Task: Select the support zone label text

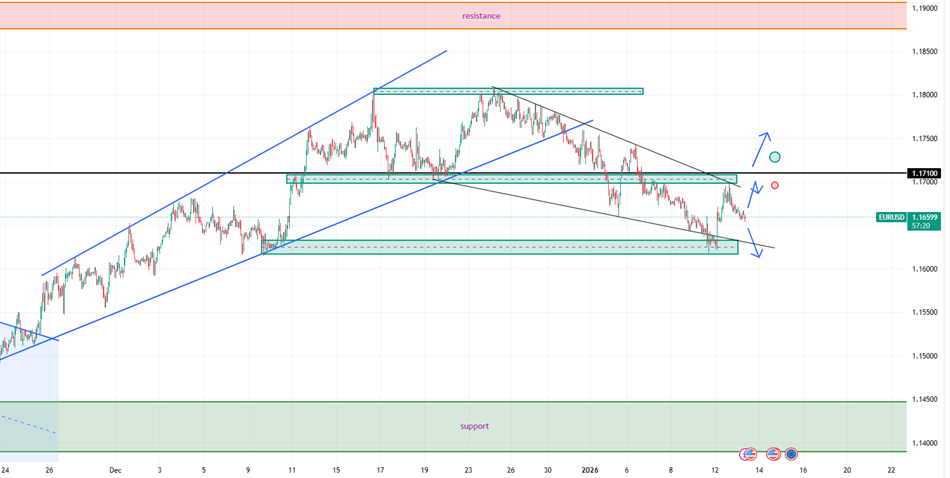Action: click(474, 427)
